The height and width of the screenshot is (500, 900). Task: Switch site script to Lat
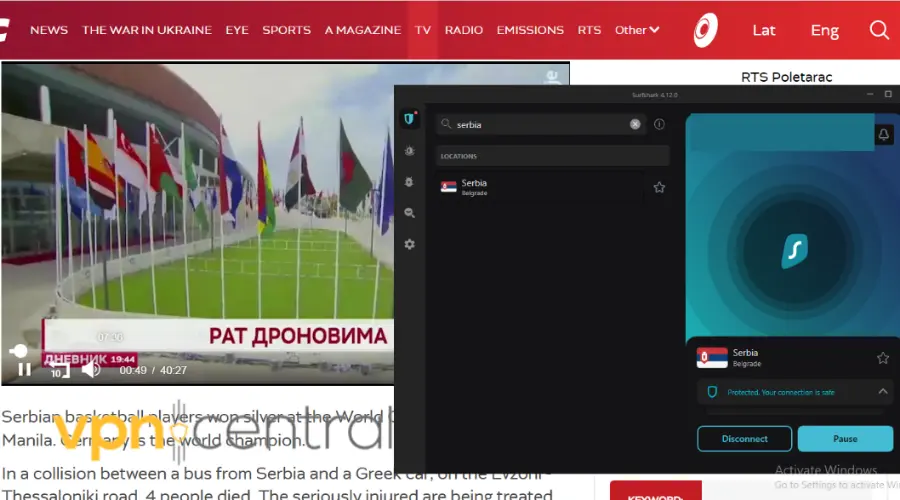pyautogui.click(x=764, y=30)
